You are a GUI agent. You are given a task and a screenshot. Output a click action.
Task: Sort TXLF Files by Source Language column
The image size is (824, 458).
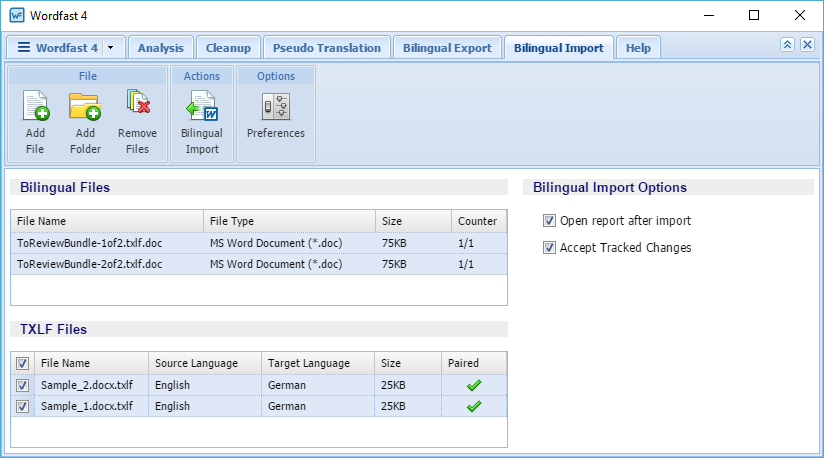coord(205,363)
